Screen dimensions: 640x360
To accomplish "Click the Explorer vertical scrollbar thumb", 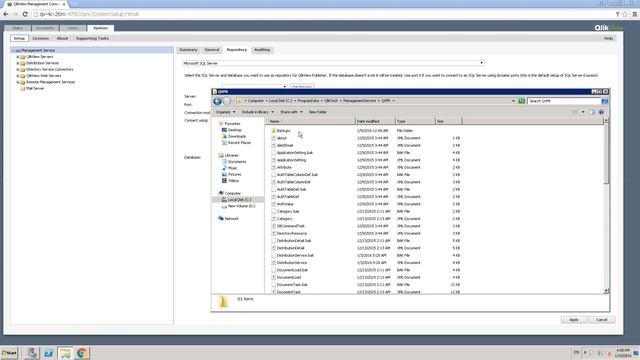I will click(606, 153).
